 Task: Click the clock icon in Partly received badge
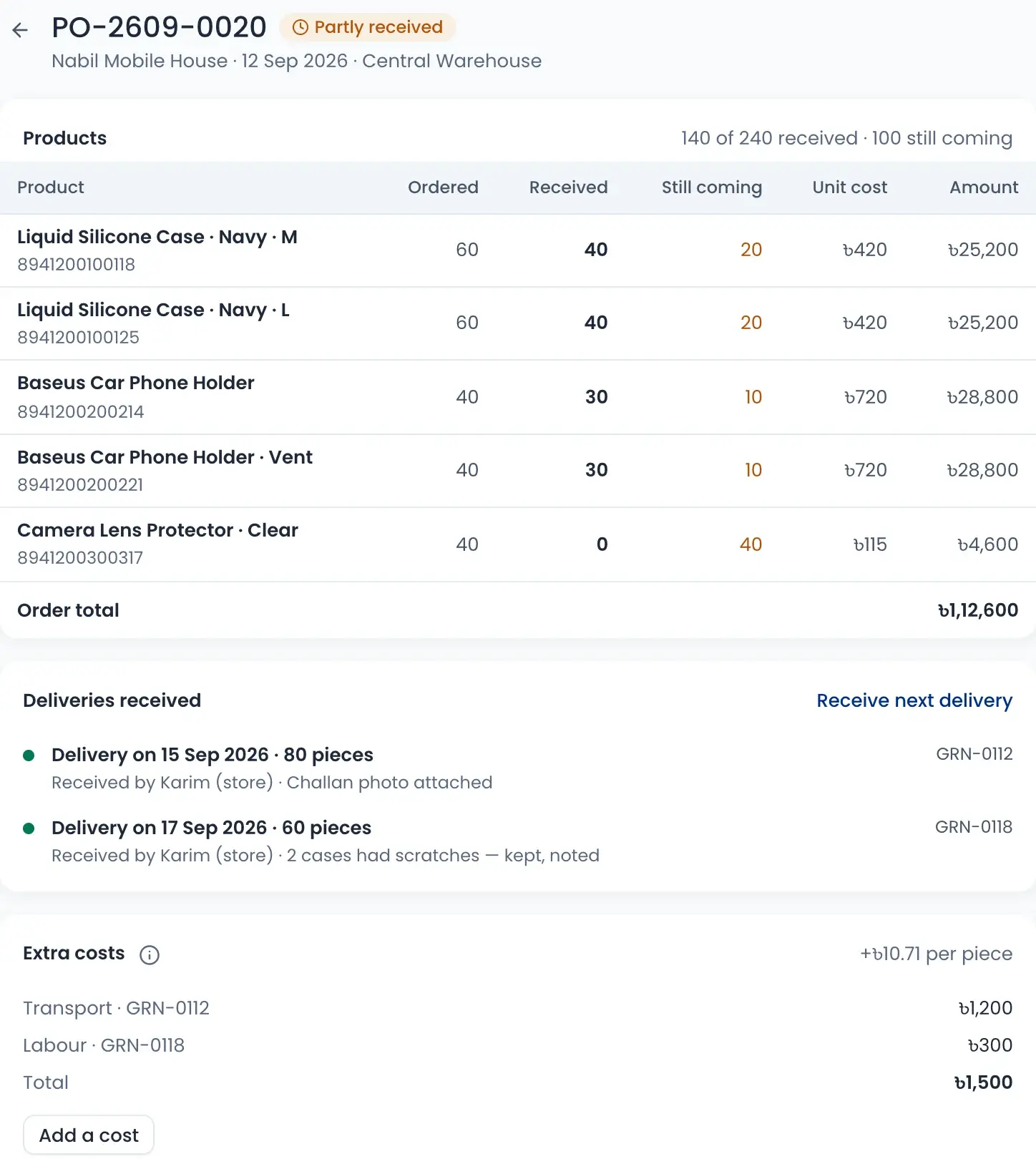[300, 27]
